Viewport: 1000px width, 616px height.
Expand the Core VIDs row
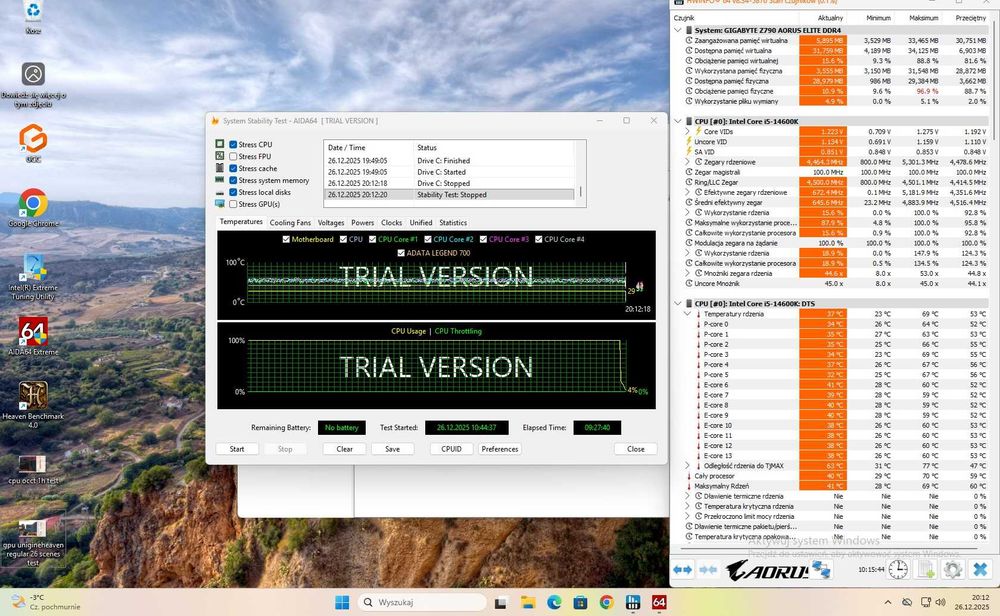[x=688, y=131]
